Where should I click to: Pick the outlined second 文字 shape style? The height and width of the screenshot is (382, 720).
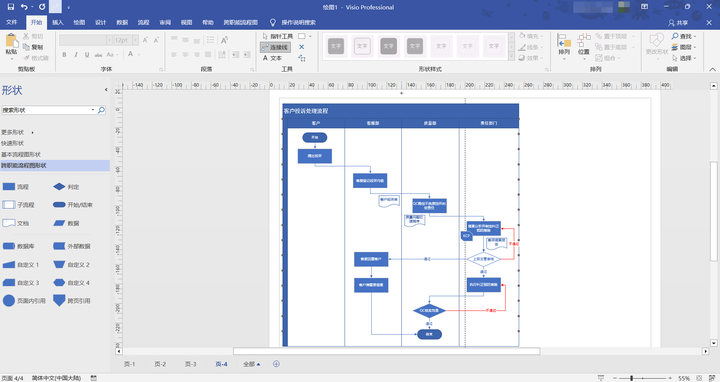tap(362, 46)
